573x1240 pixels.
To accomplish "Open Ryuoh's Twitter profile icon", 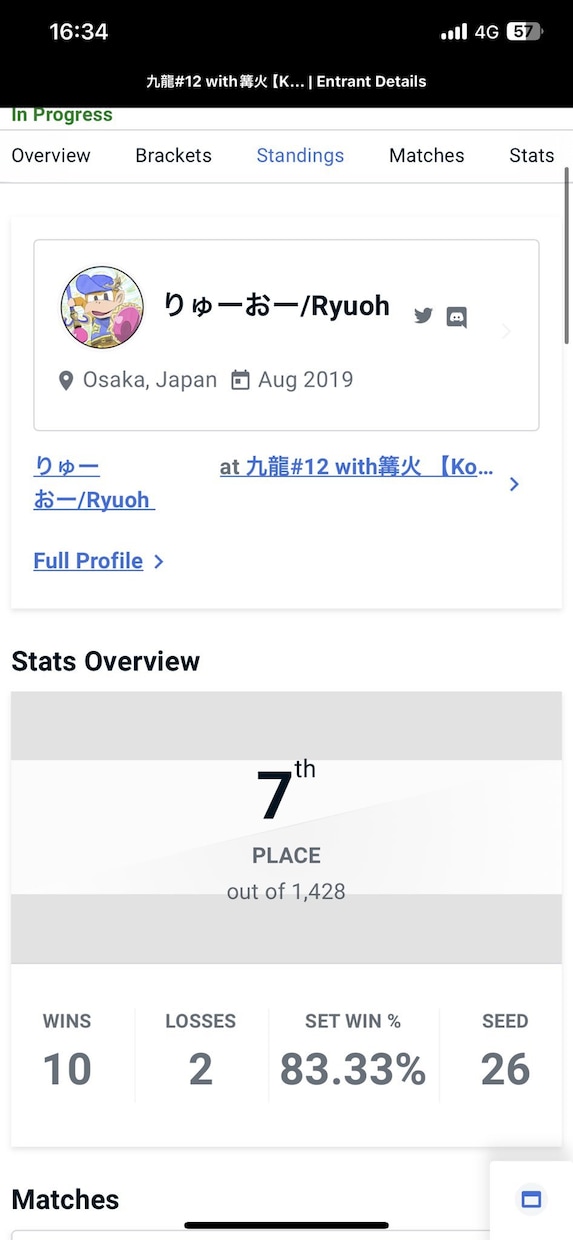I will pyautogui.click(x=423, y=316).
